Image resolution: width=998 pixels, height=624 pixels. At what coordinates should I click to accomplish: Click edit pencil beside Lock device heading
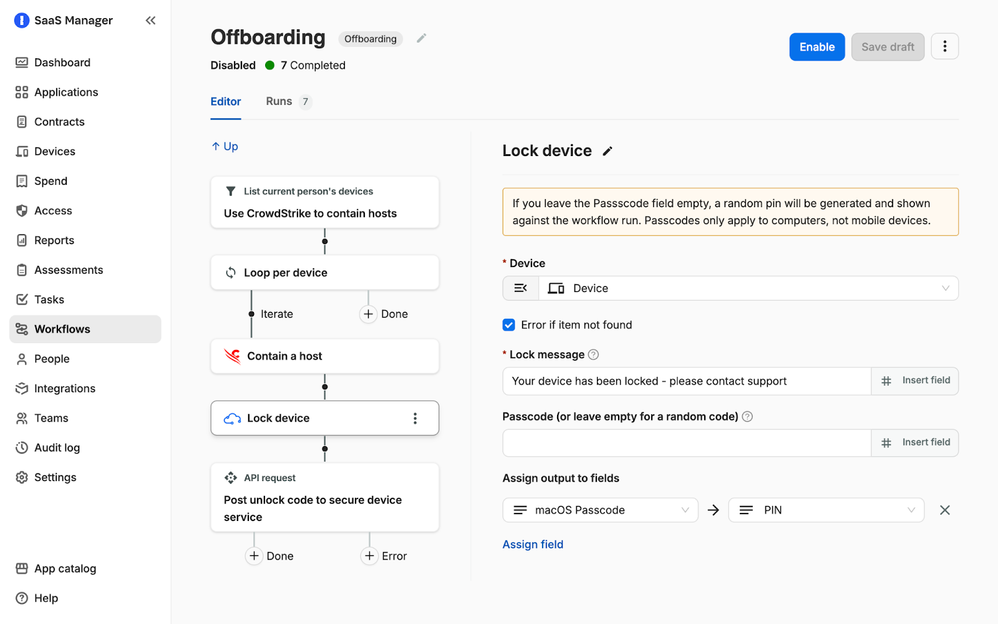tap(607, 151)
